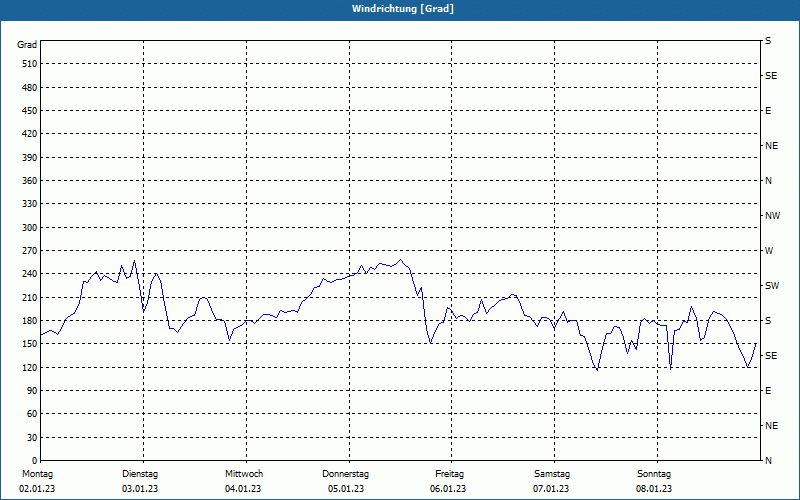The image size is (800, 500).
Task: Click the "NW" compass direction label
Action: pos(772,216)
